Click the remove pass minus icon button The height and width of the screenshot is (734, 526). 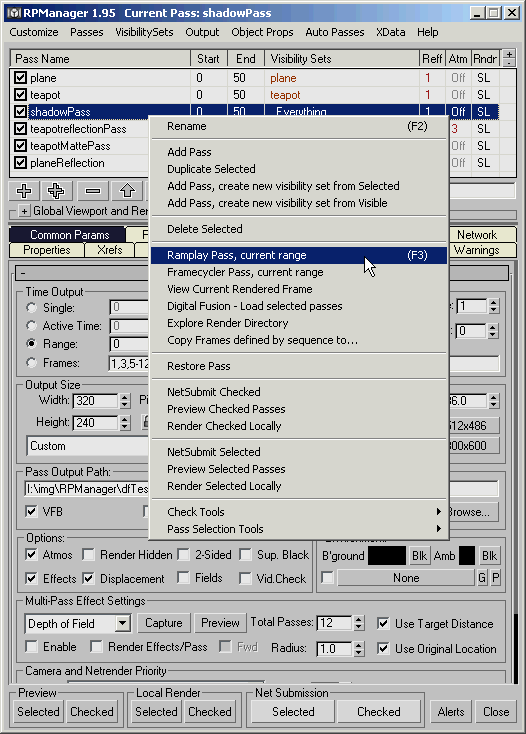tap(93, 191)
